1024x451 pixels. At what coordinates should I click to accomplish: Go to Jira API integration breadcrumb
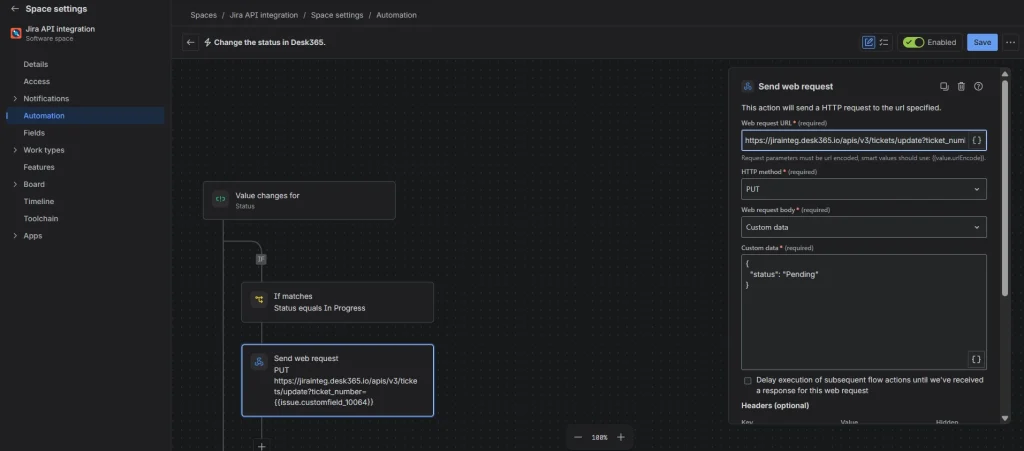pyautogui.click(x=263, y=15)
